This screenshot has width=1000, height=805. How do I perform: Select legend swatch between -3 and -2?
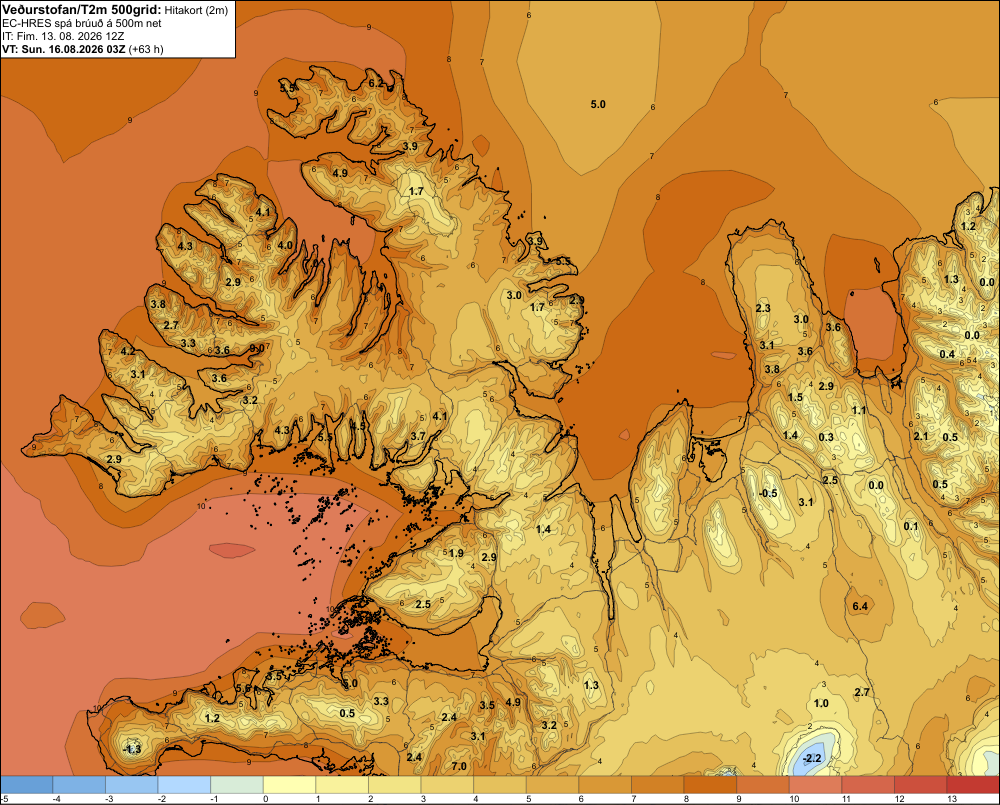[x=131, y=785]
